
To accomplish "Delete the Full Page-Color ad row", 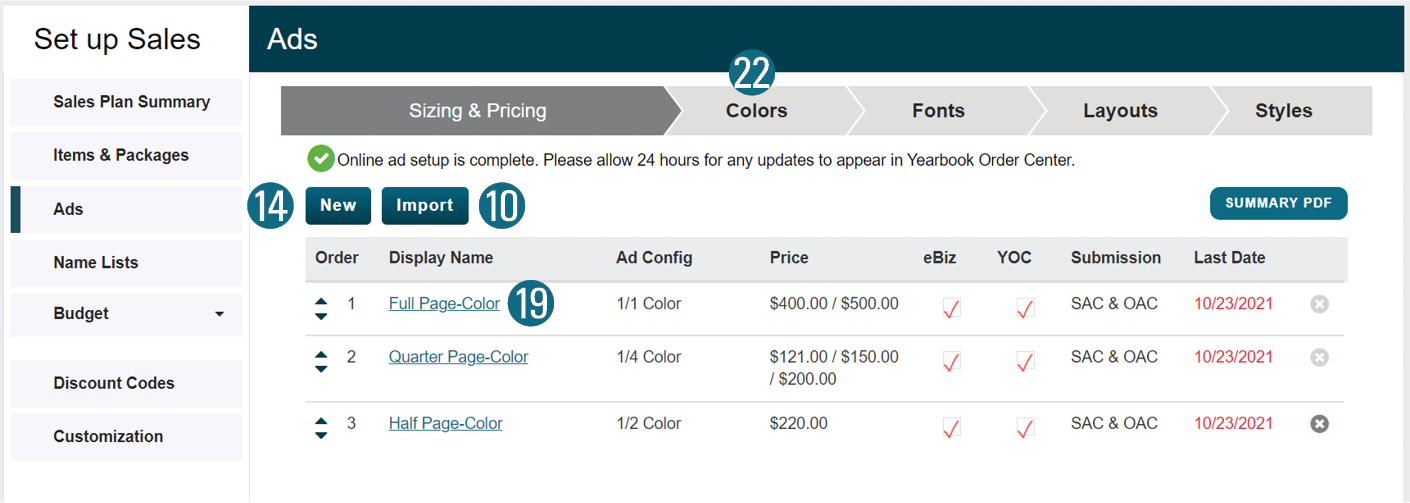I will click(x=1319, y=304).
